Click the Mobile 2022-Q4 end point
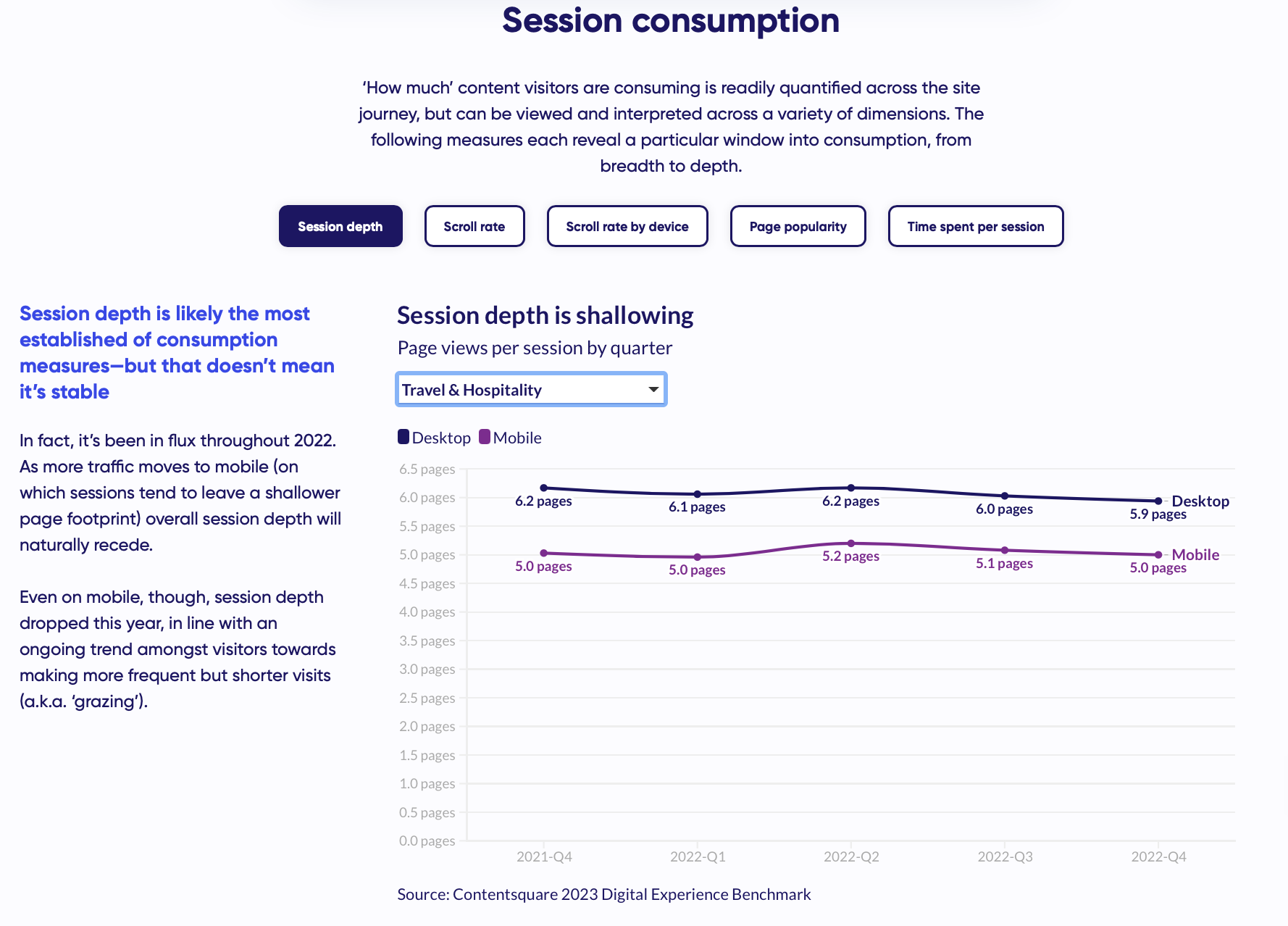 click(1158, 555)
